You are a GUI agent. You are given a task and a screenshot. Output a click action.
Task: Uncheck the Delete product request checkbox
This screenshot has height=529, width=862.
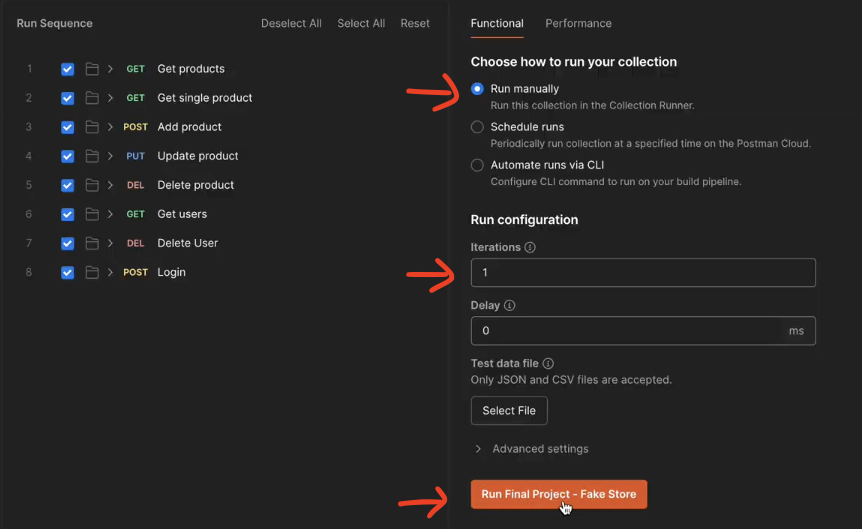point(68,185)
